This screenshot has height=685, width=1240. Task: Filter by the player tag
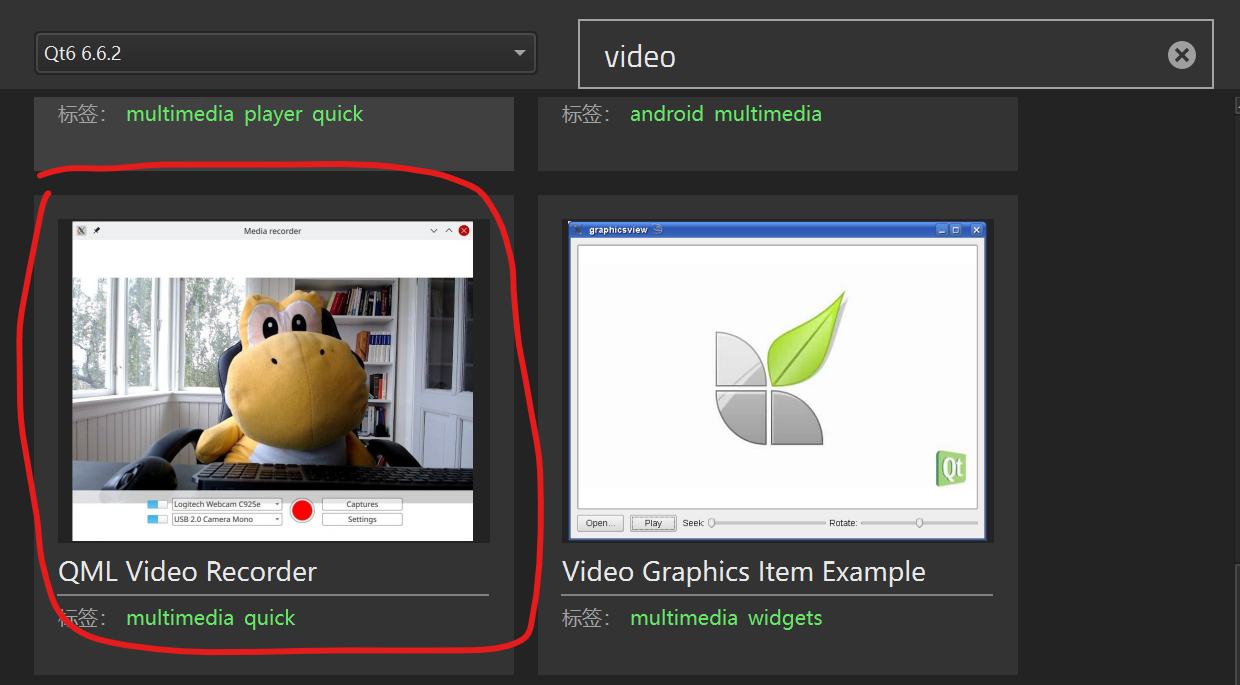click(x=273, y=114)
